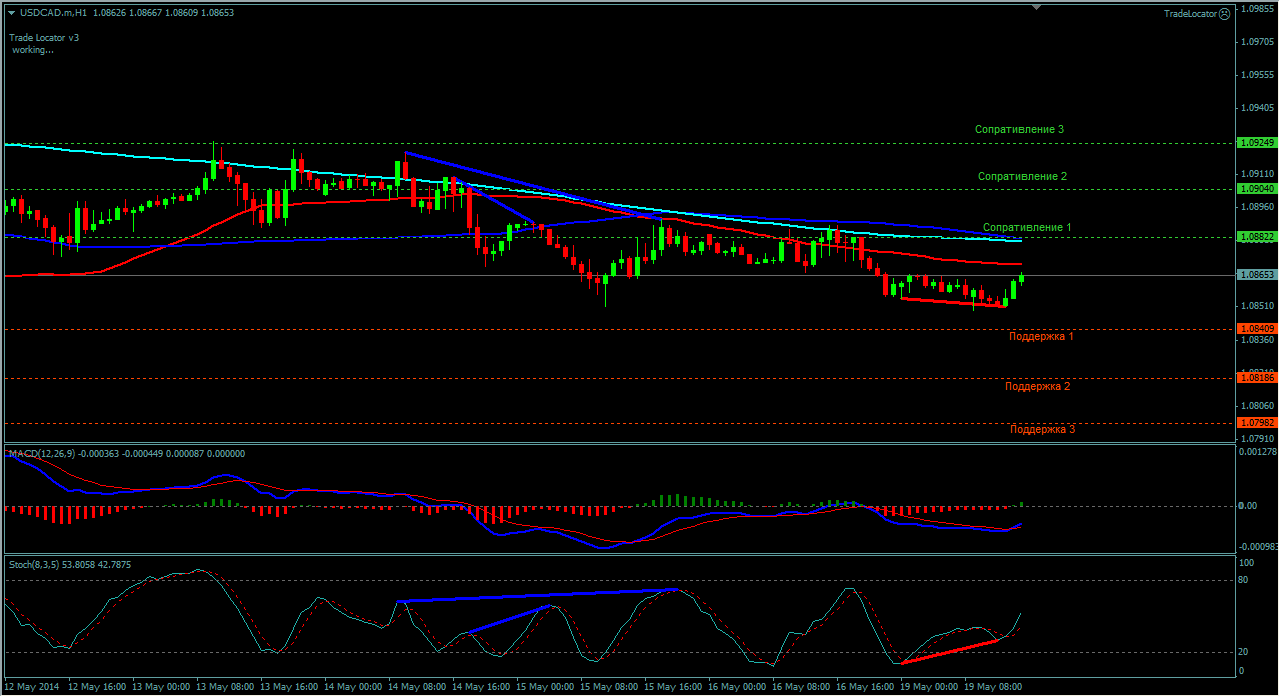
Task: Click the 1.07982 red price tag
Action: (1256, 422)
